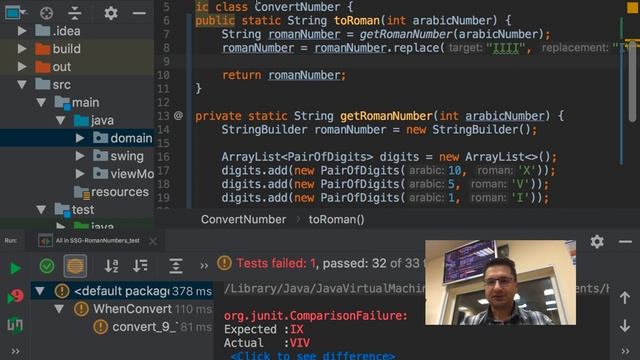Click the locate file crosshair icon
Screen dimensions: 640x360
click(x=47, y=13)
